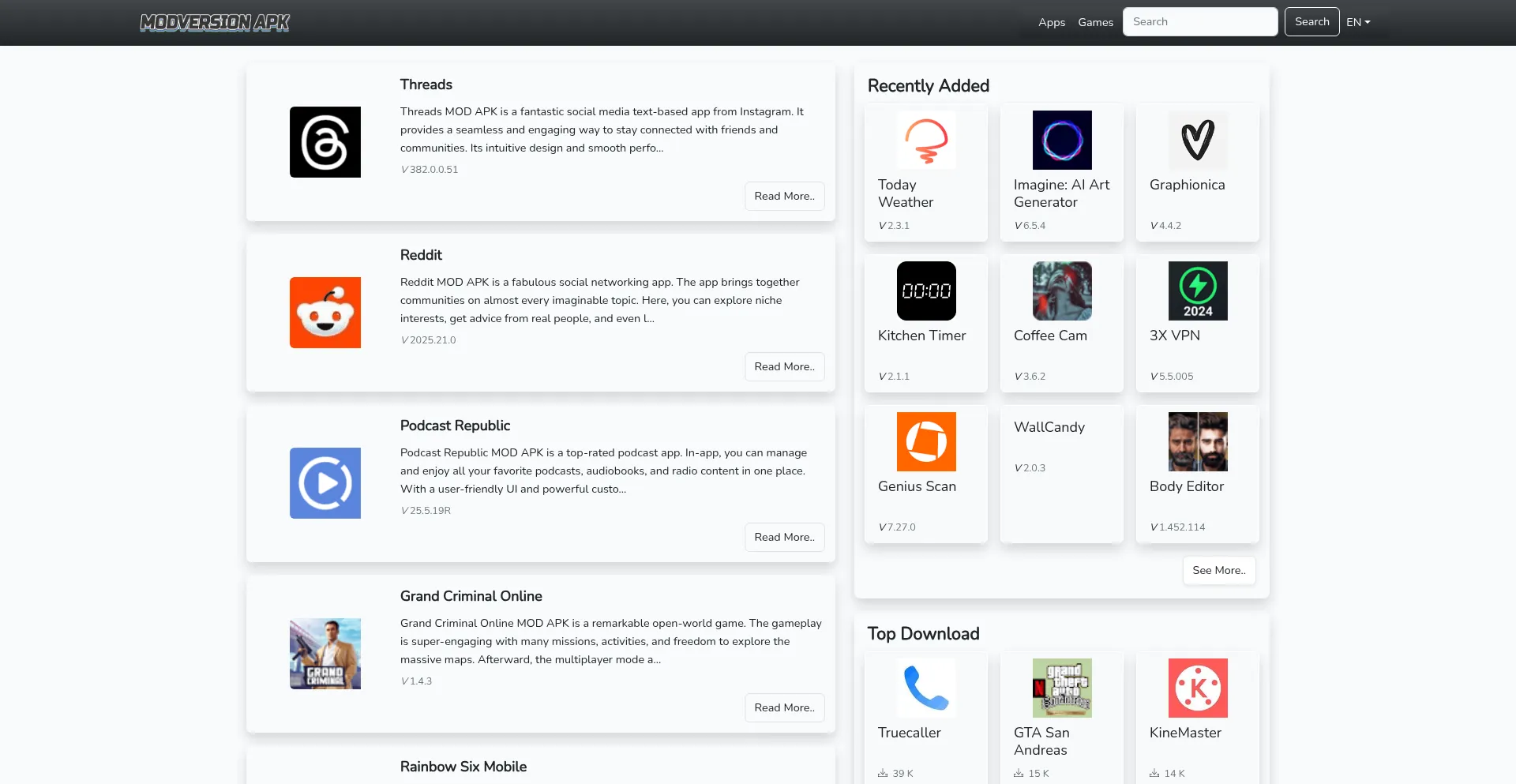Open the Kitchen Timer icon
This screenshot has width=1516, height=784.
[925, 291]
